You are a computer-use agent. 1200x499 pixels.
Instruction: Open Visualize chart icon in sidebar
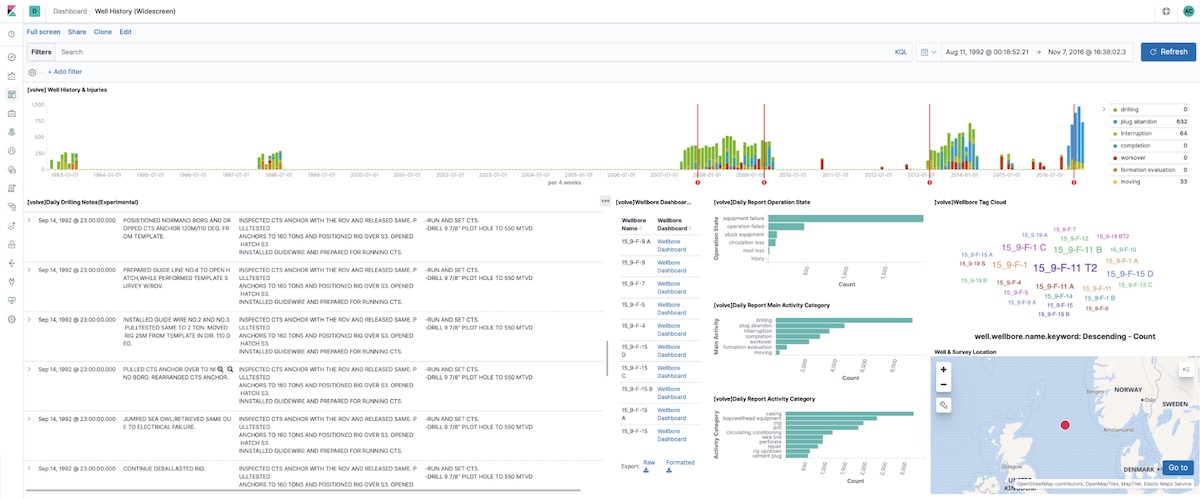[11, 76]
